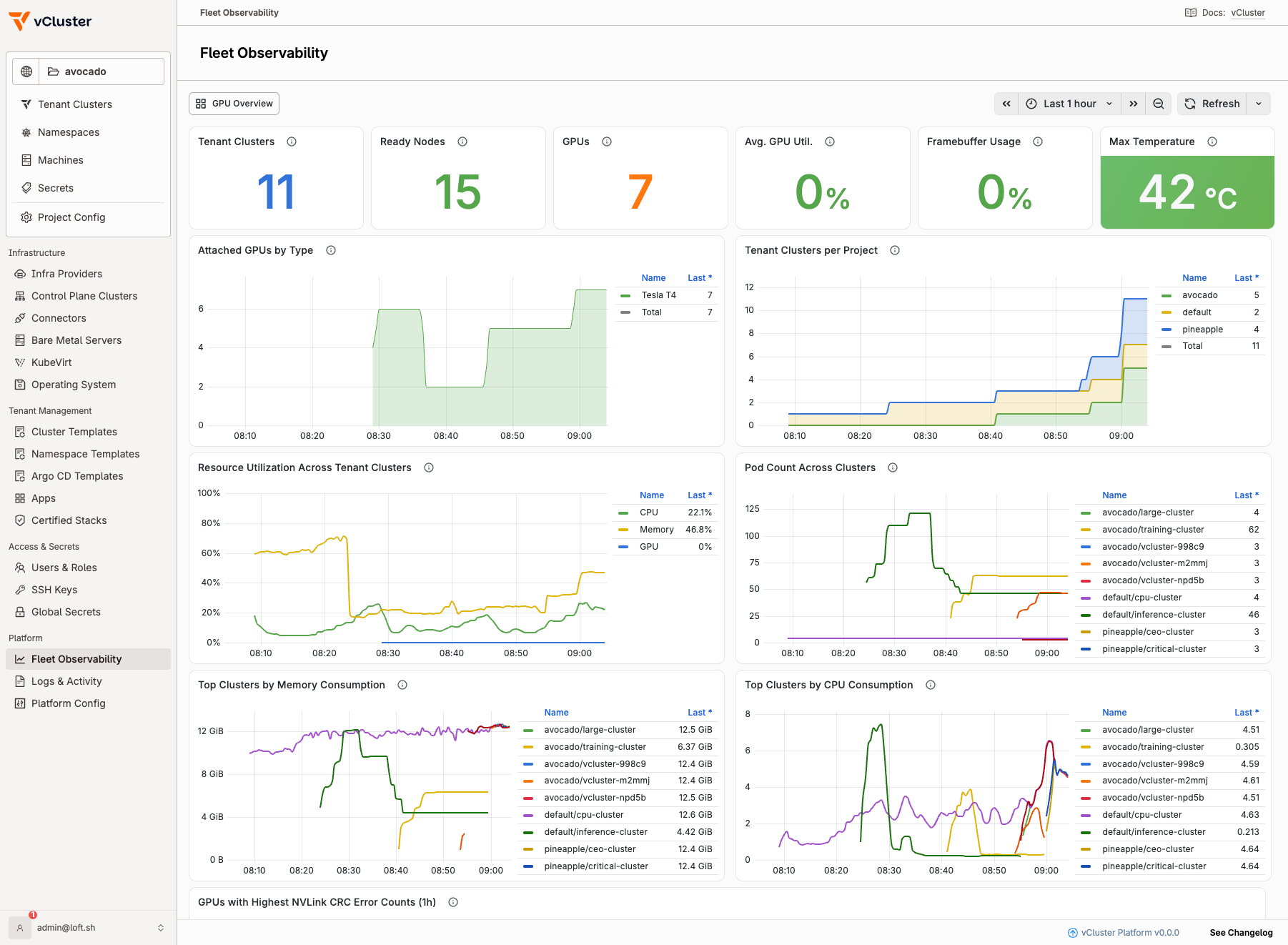Select Fleet Observability in sidebar
Image resolution: width=1288 pixels, height=945 pixels.
point(88,659)
